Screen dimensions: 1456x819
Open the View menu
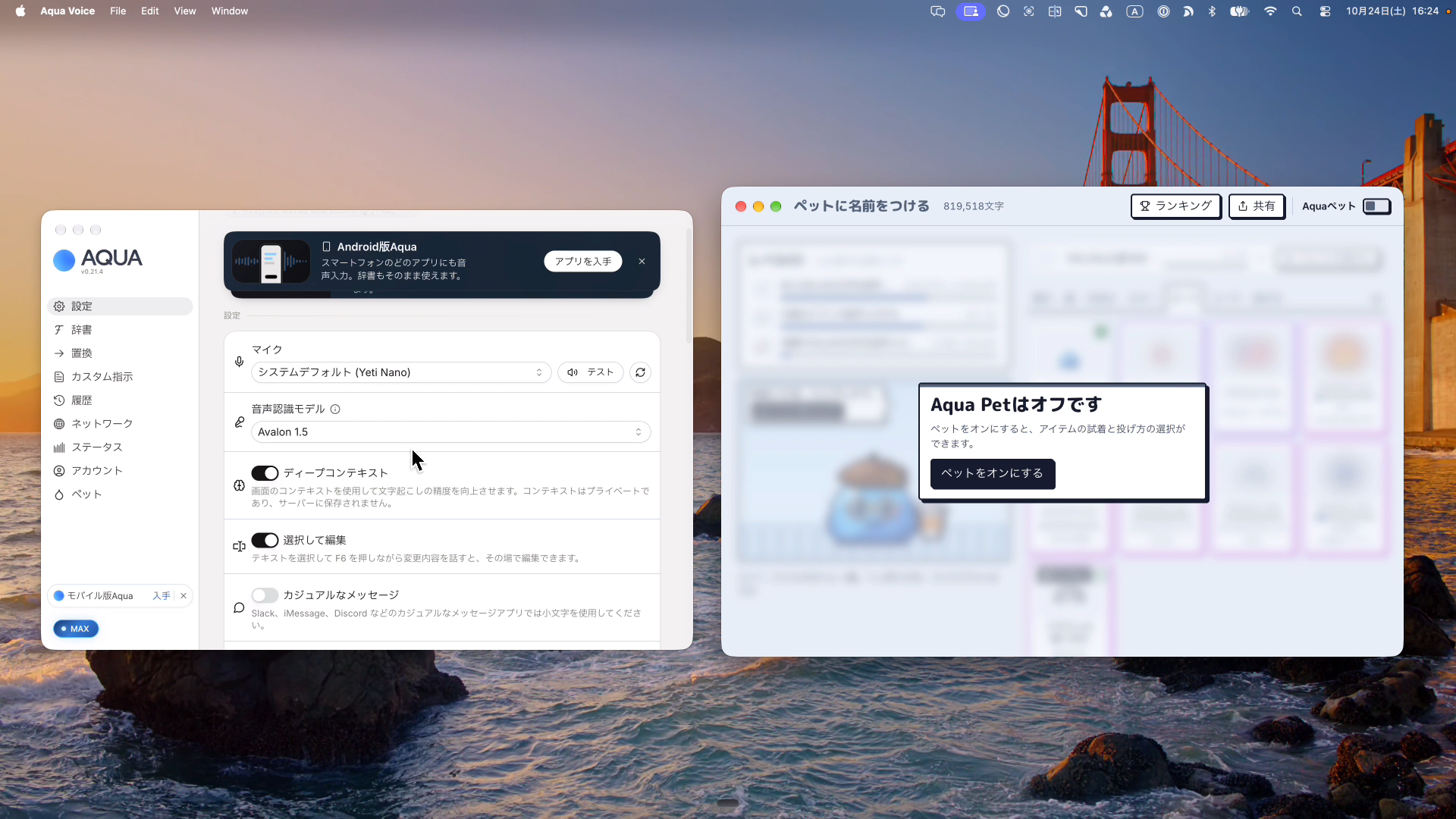(185, 11)
